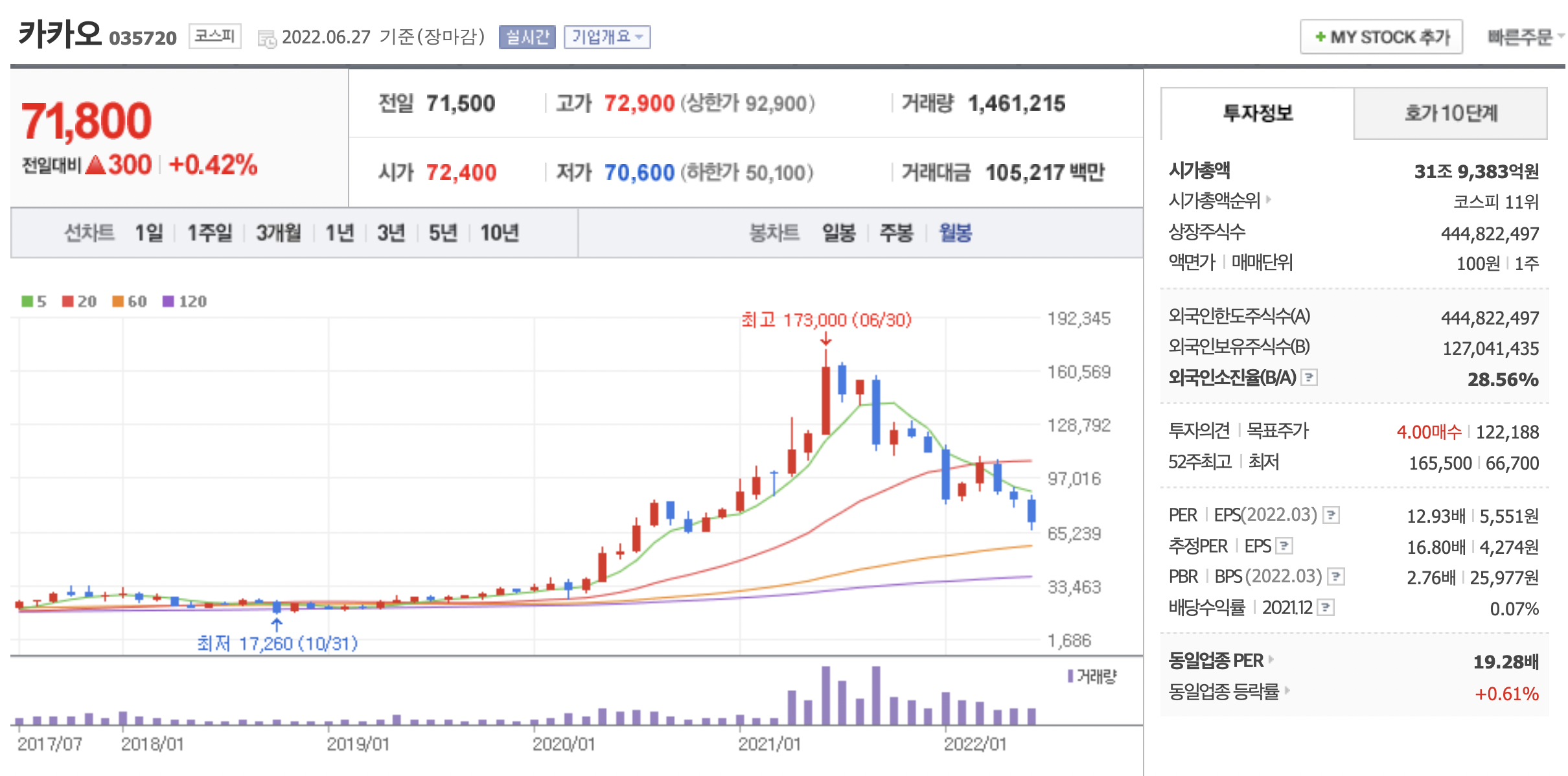Click the purple 120-day moving average swatch
This screenshot has height=776, width=1568.
[168, 301]
